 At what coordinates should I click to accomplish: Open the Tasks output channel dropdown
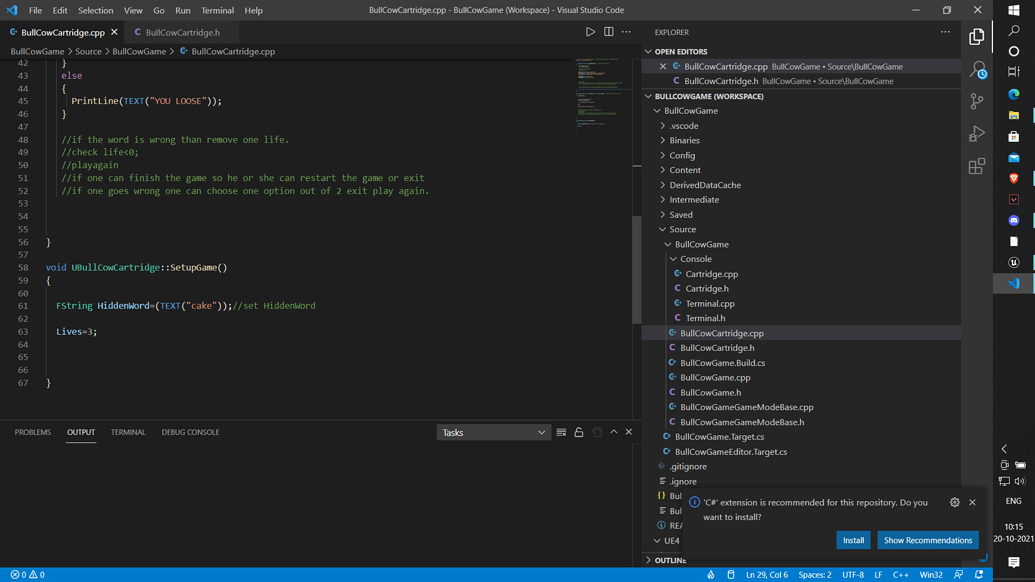click(493, 432)
